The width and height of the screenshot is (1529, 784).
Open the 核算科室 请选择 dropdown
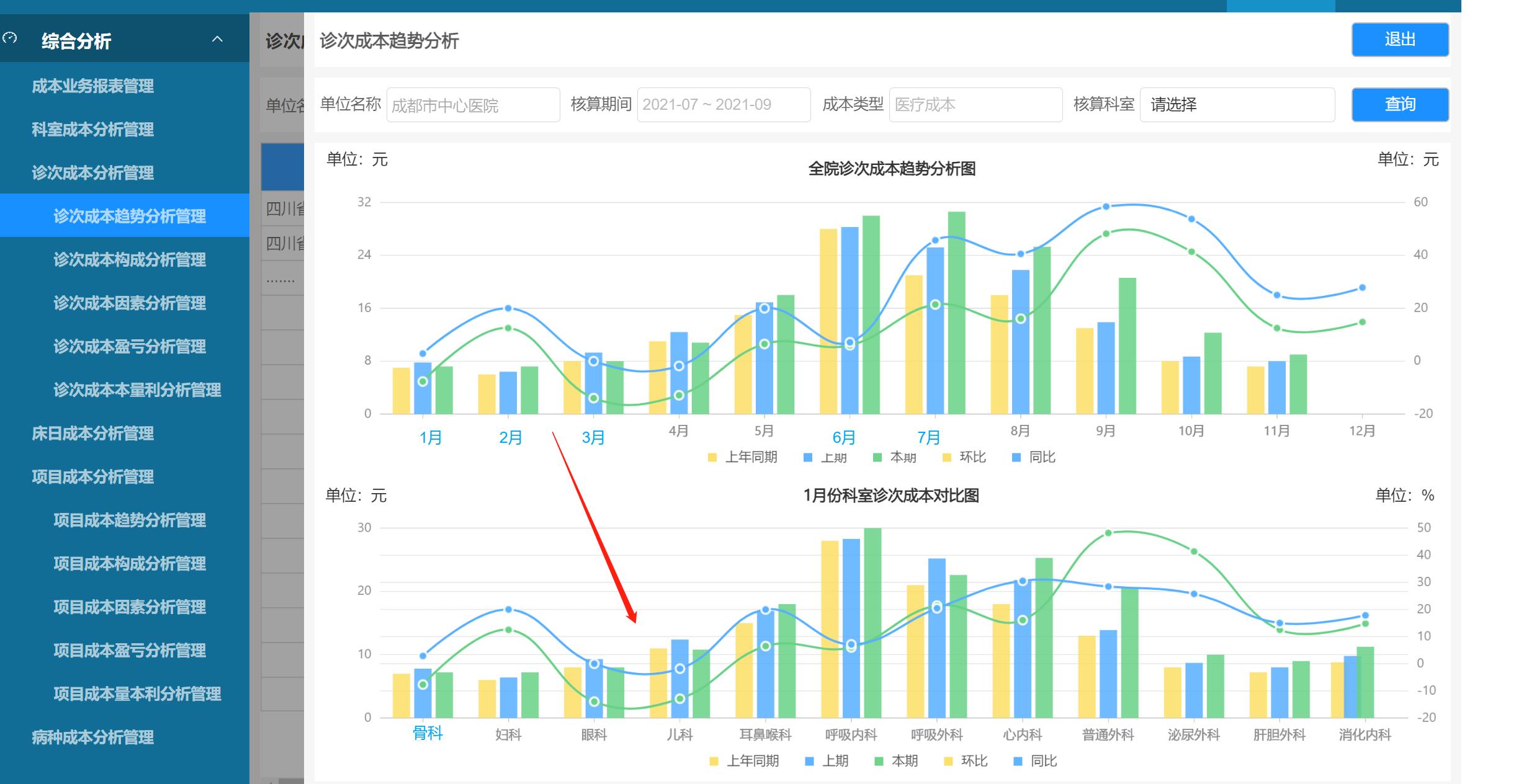[1237, 105]
